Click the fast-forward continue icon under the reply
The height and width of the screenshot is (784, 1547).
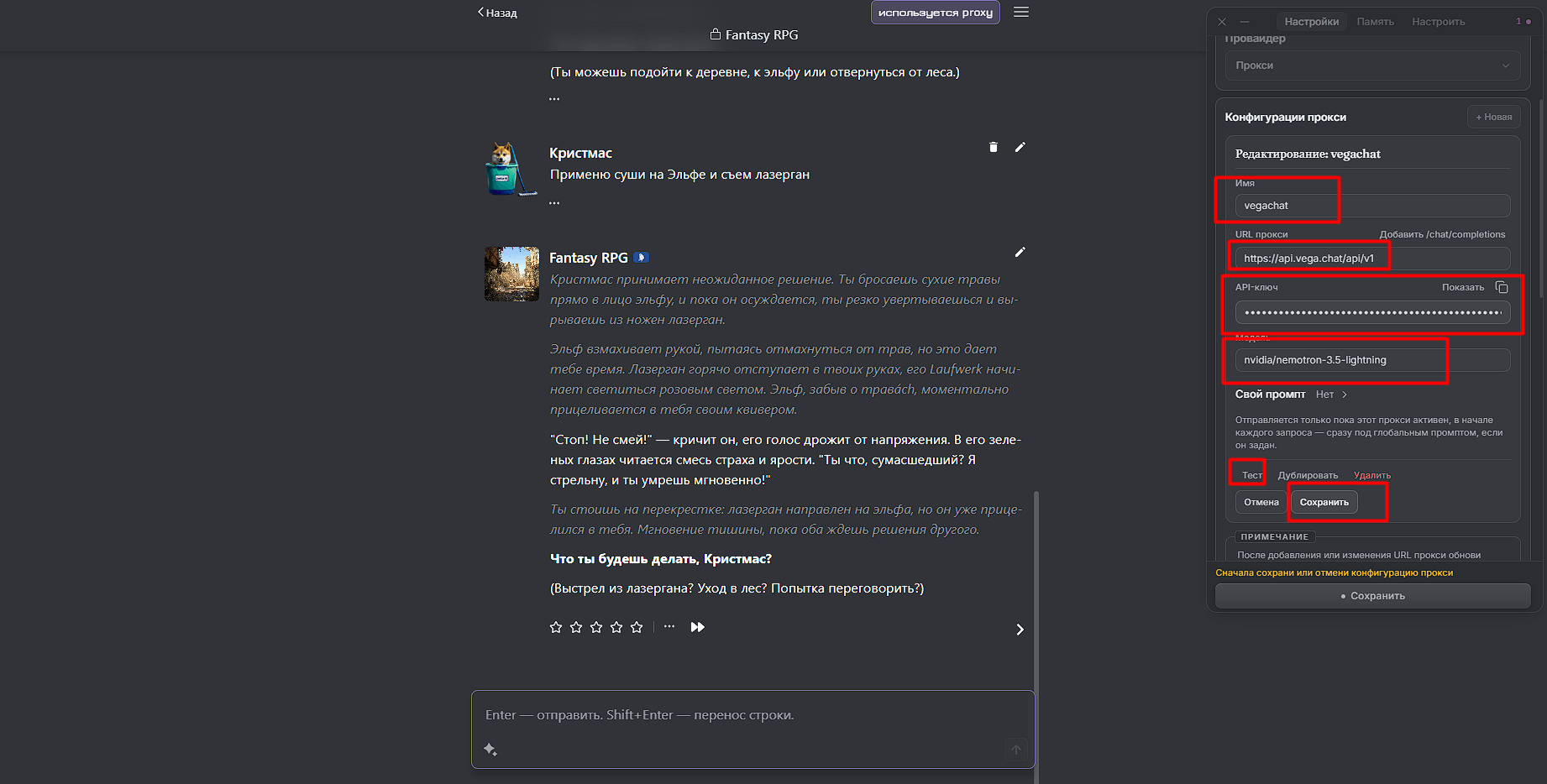coord(697,627)
